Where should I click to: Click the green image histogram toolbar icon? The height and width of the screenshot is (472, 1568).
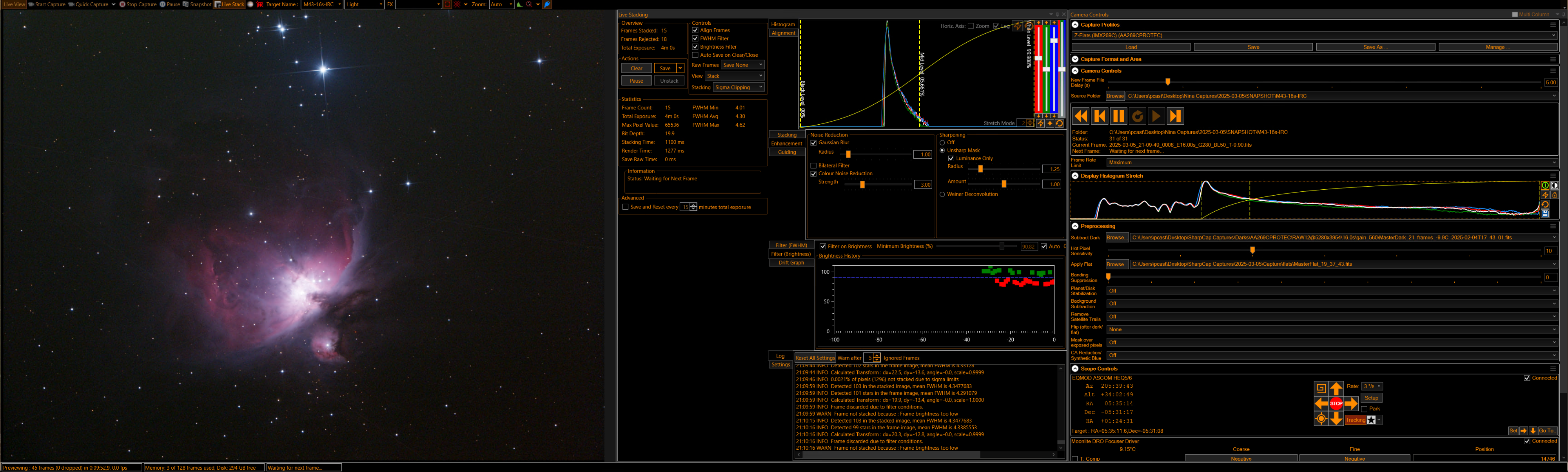(519, 4)
